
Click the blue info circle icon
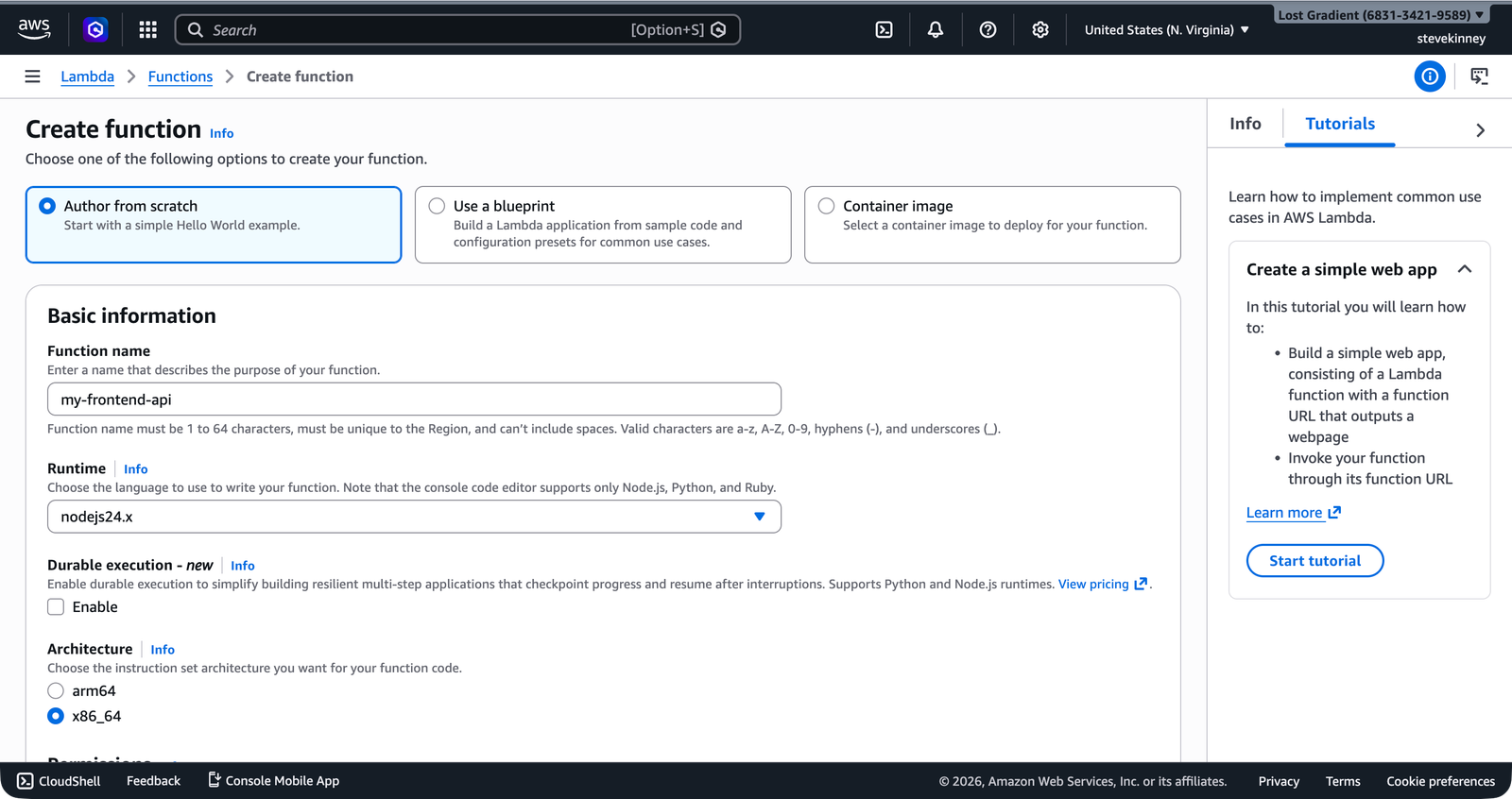1430,76
